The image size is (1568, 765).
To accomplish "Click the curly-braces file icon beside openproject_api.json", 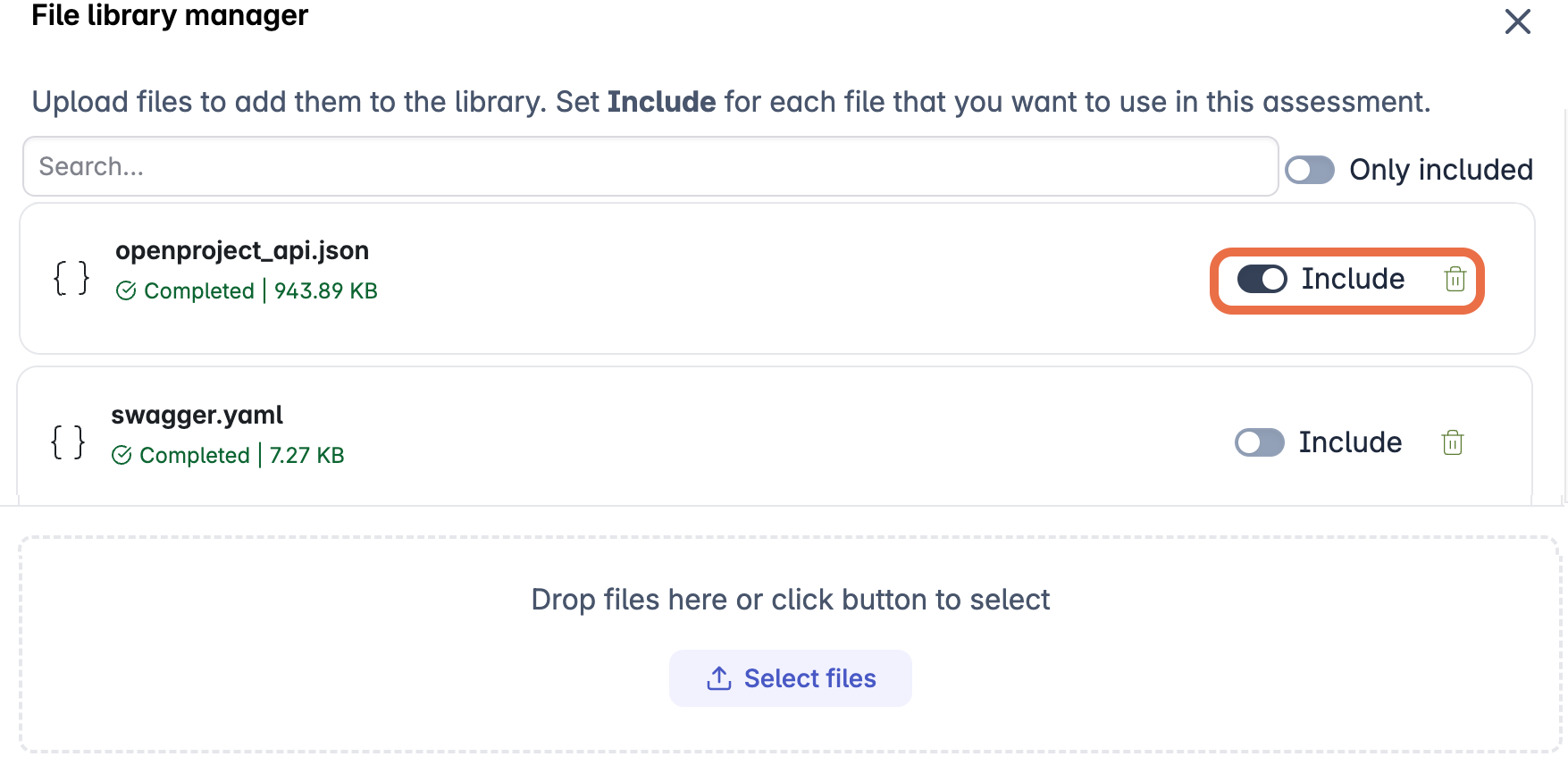I will coord(71,277).
